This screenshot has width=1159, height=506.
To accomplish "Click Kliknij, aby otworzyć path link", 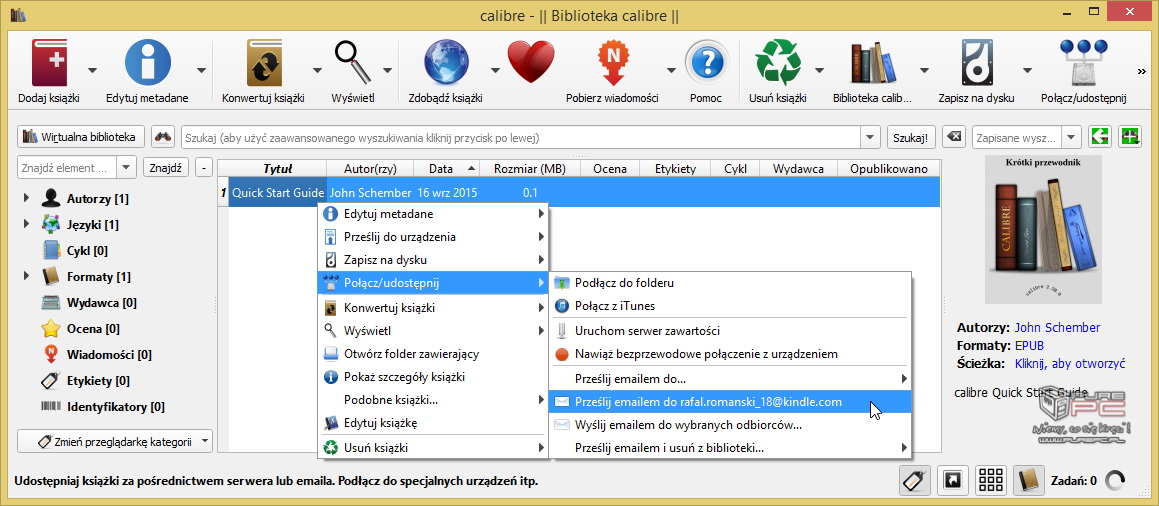I will (x=1070, y=363).
